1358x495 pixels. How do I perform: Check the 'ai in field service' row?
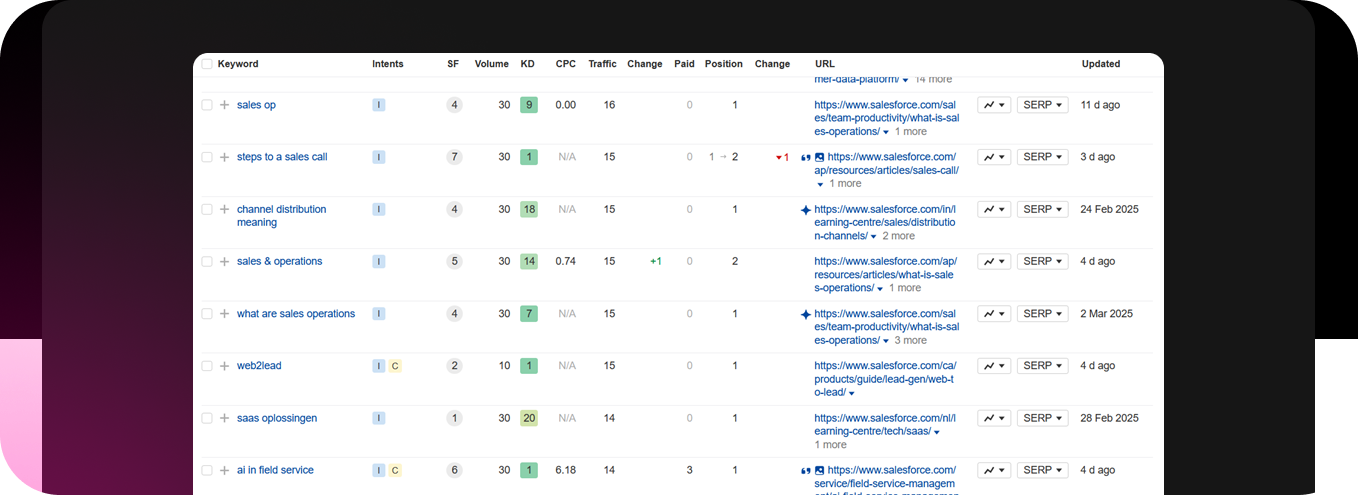pos(207,470)
